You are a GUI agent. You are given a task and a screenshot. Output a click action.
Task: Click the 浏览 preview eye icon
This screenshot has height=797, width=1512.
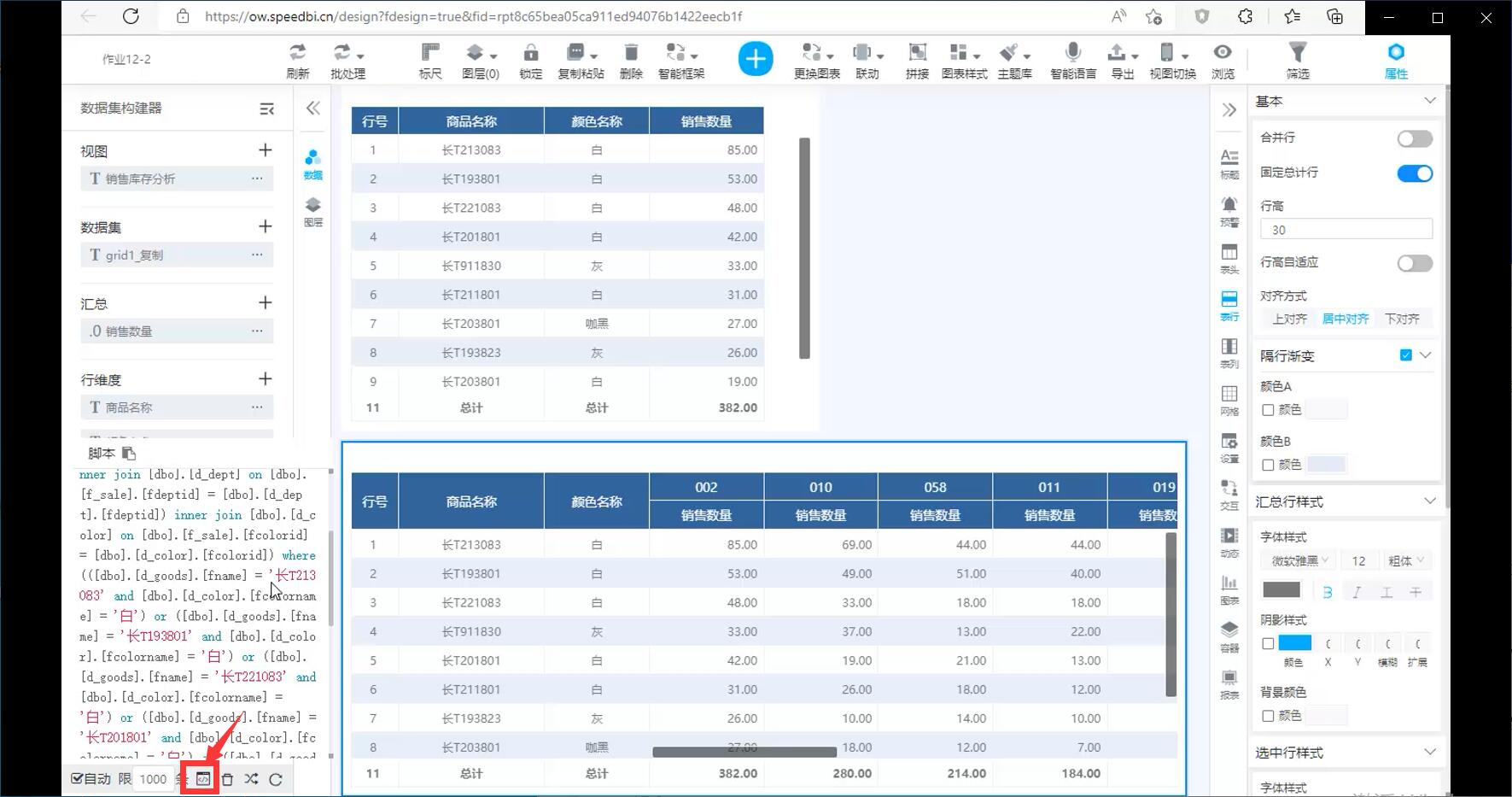(x=1223, y=53)
